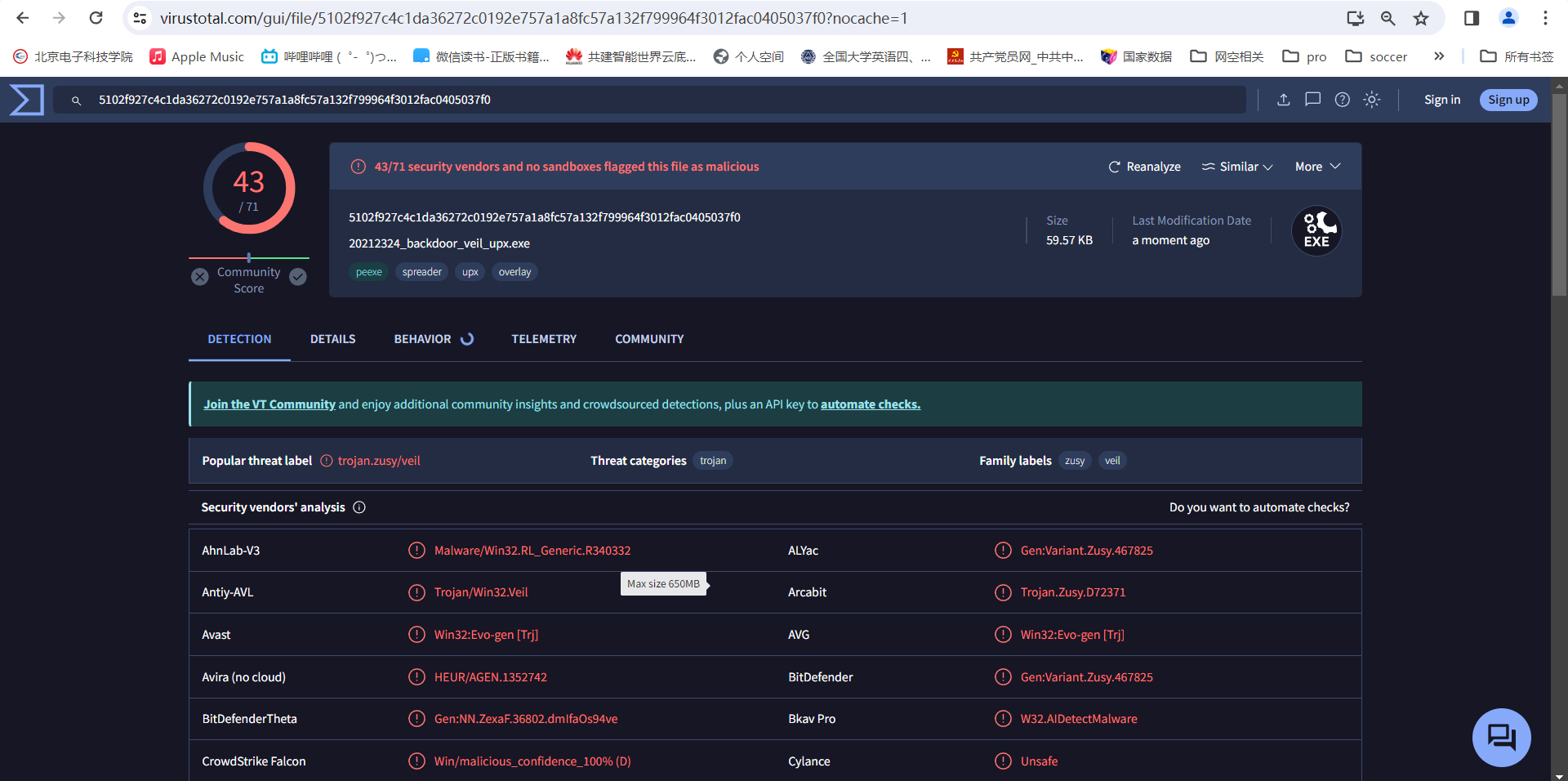Click the upload file icon

point(1284,100)
